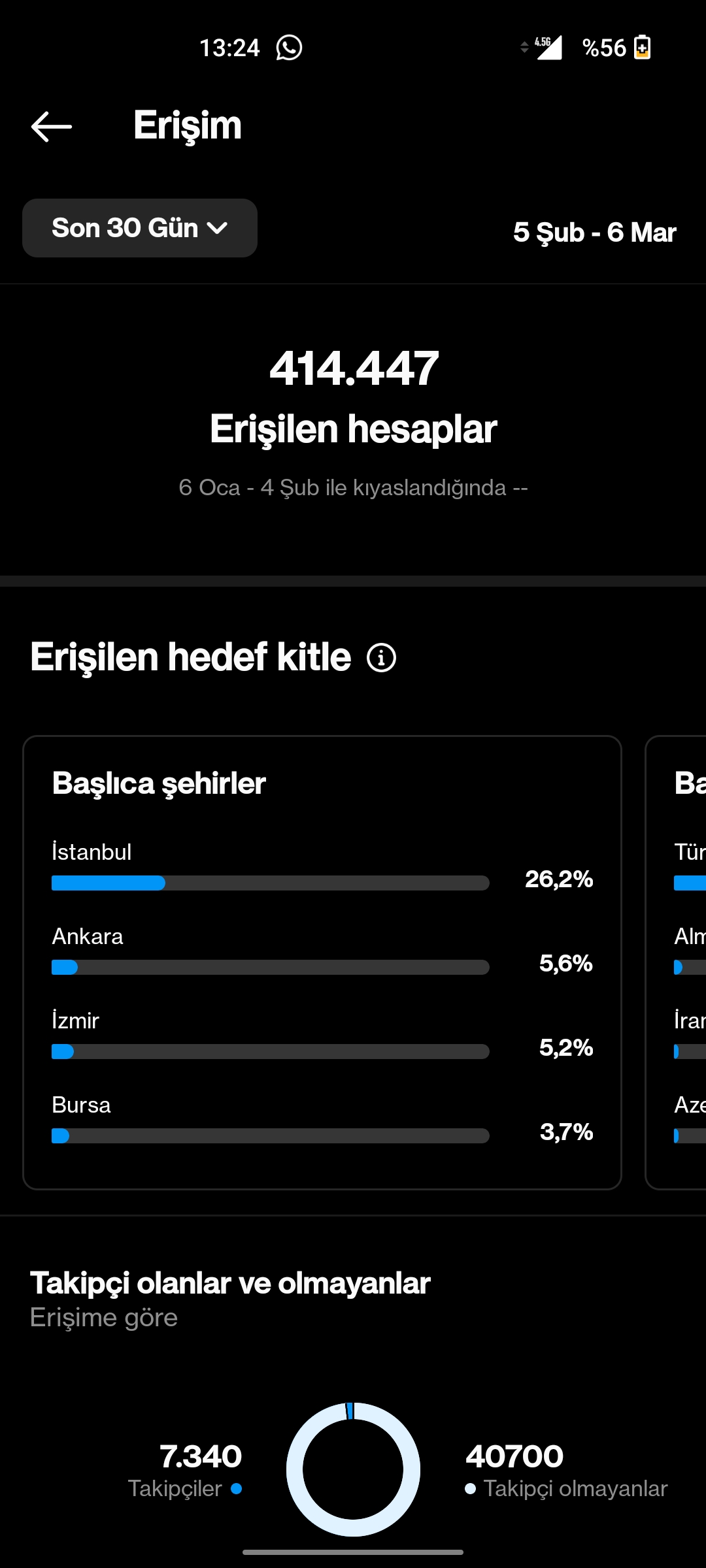Tap the followers donut chart
The width and height of the screenshot is (706, 1568).
[x=353, y=1469]
